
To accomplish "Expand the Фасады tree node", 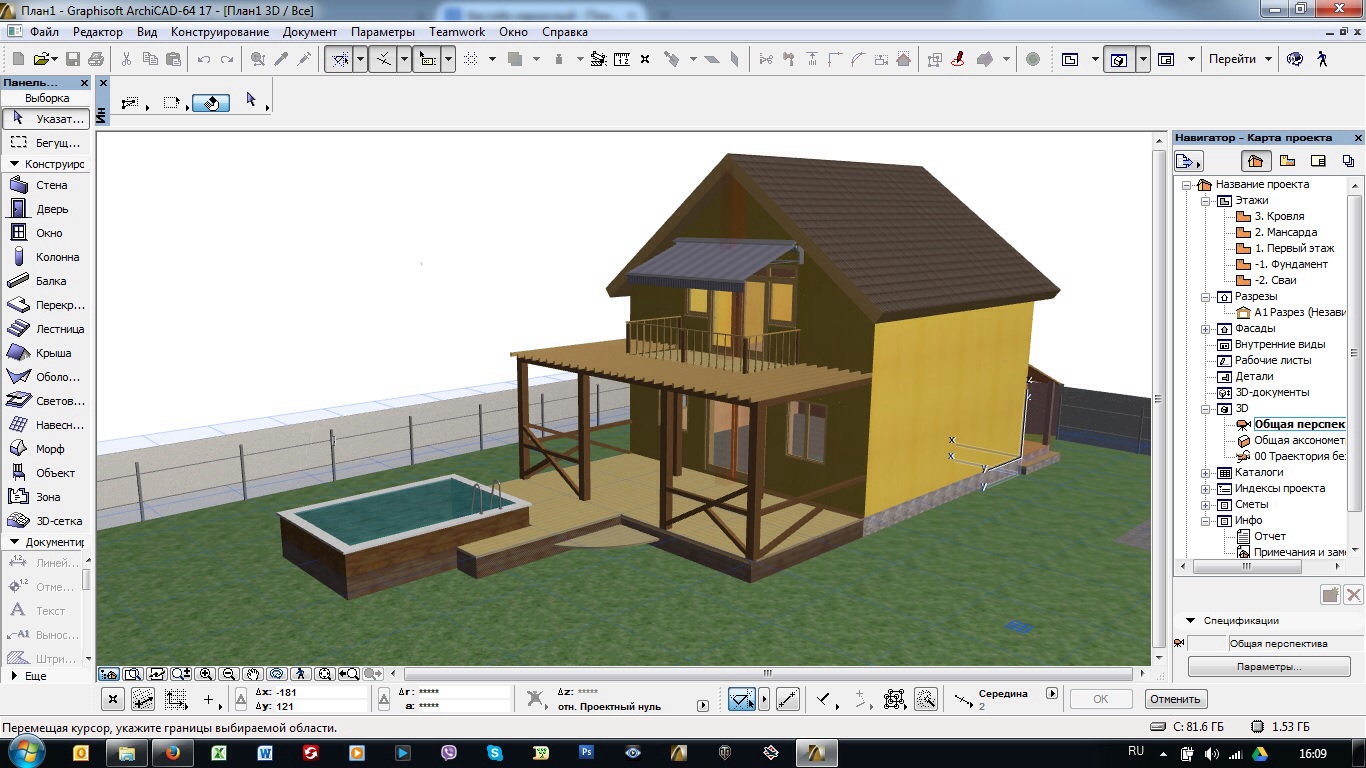I will 1207,328.
